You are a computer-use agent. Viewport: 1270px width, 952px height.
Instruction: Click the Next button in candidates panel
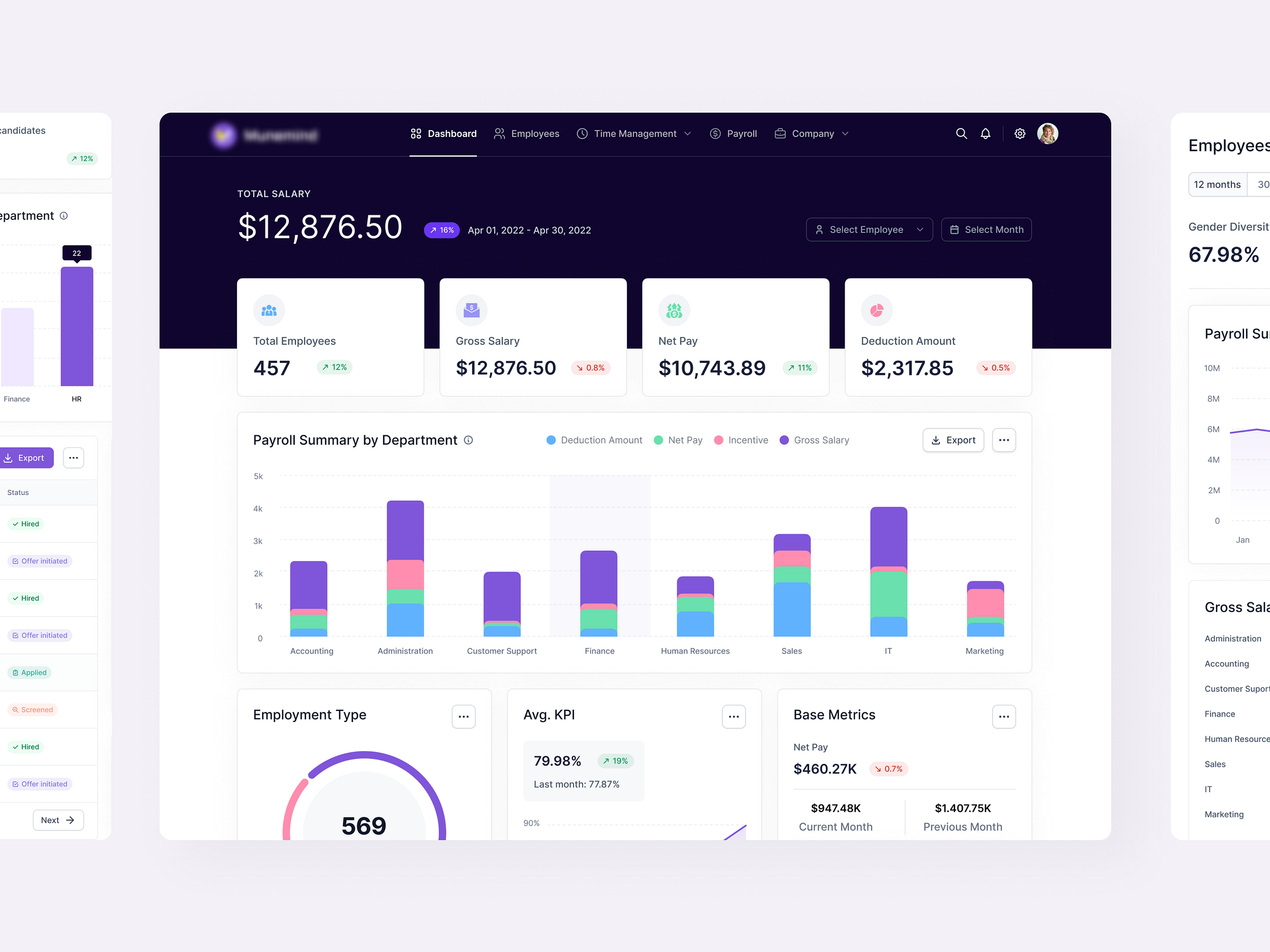click(x=58, y=820)
